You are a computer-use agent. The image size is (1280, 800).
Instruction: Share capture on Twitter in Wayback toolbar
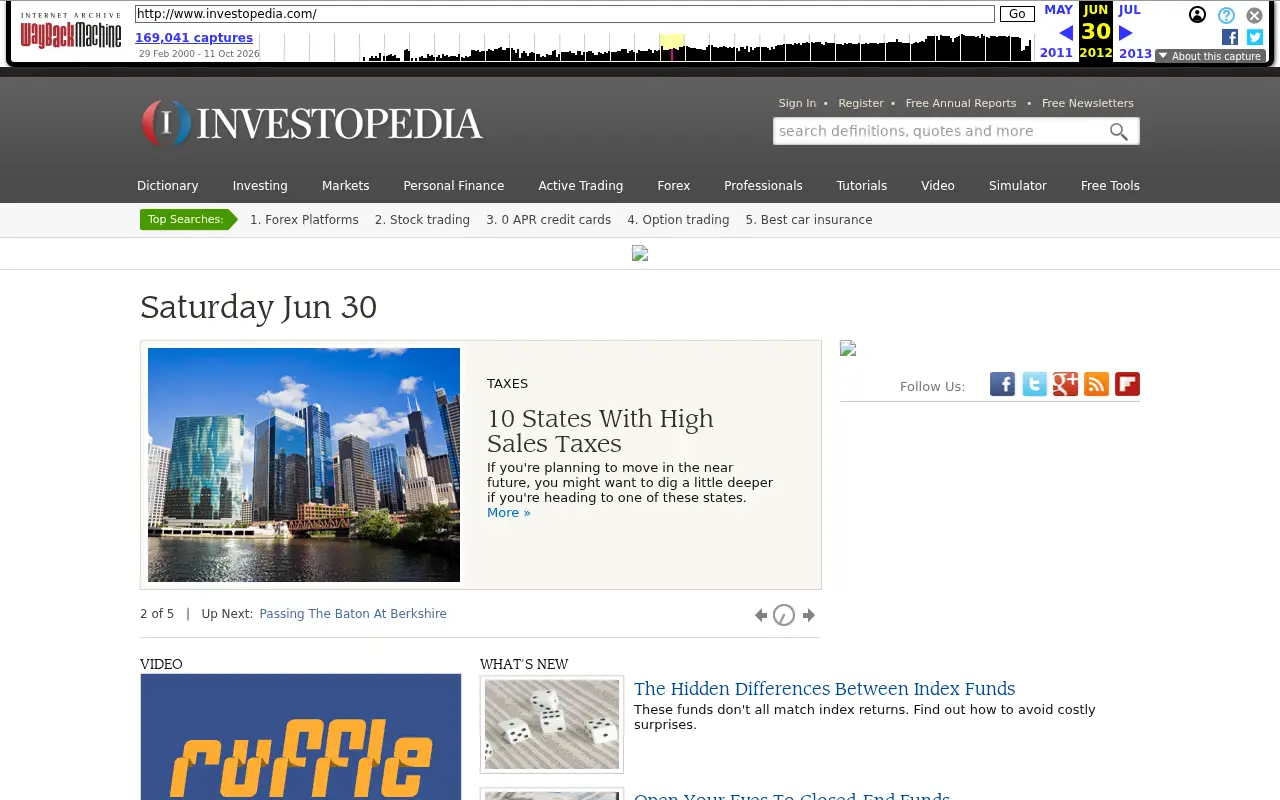pos(1255,37)
